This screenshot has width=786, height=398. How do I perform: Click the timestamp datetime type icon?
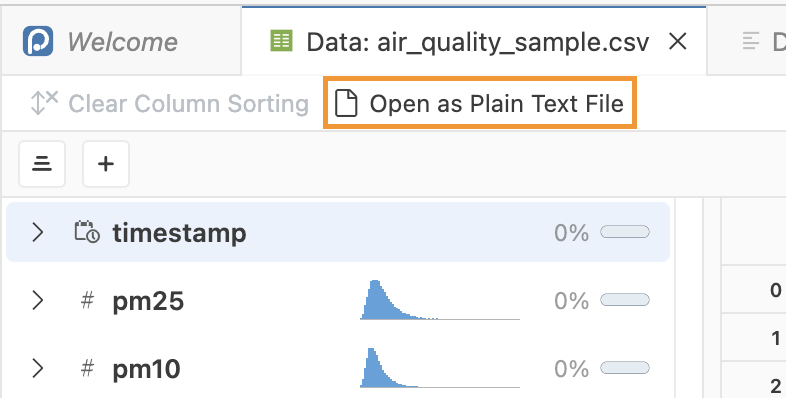pos(87,232)
